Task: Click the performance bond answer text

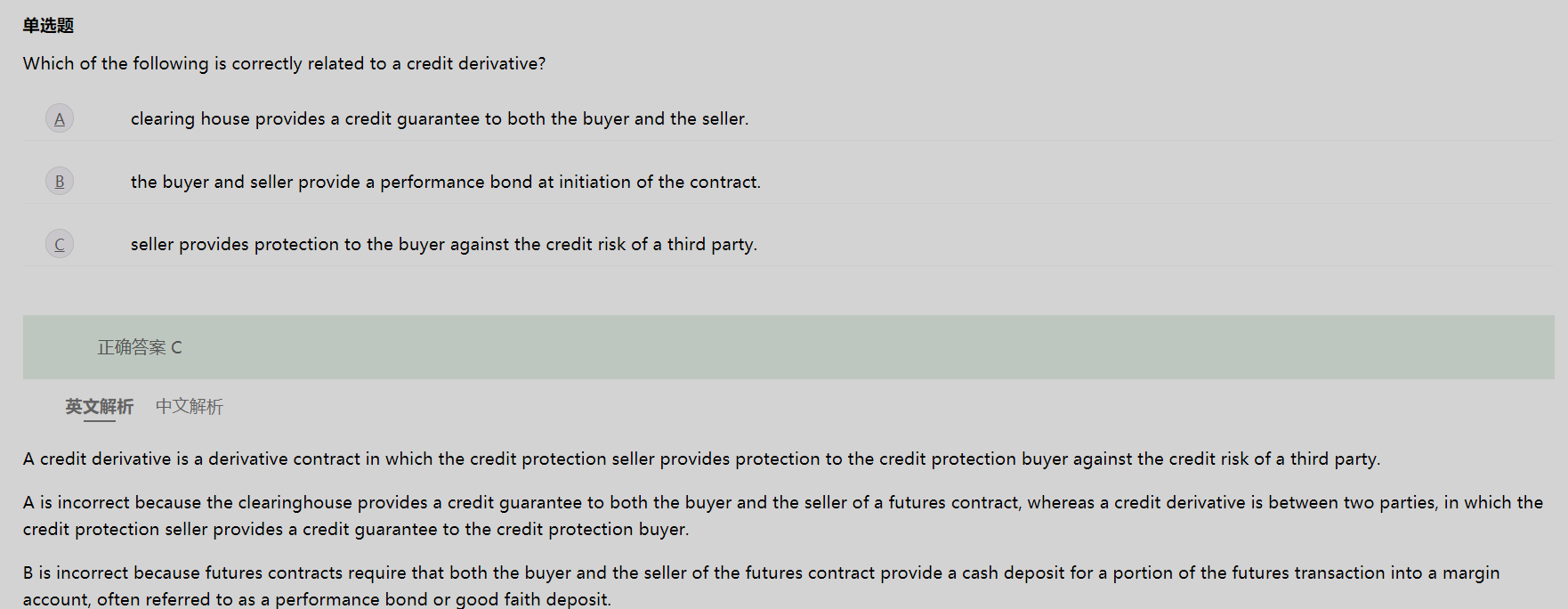Action: pos(446,182)
